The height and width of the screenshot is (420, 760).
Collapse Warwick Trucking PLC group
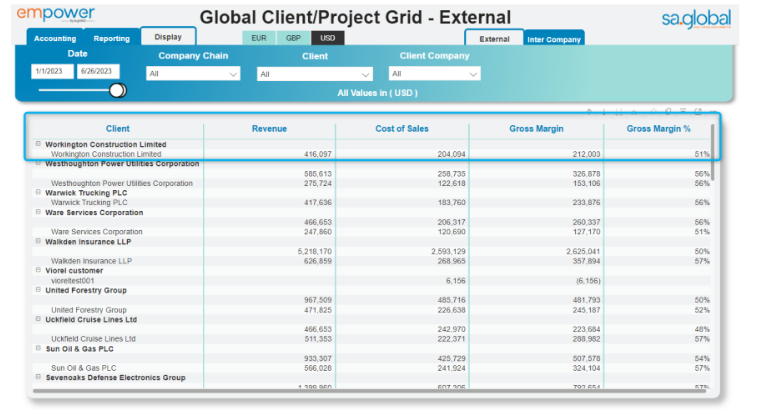38,192
